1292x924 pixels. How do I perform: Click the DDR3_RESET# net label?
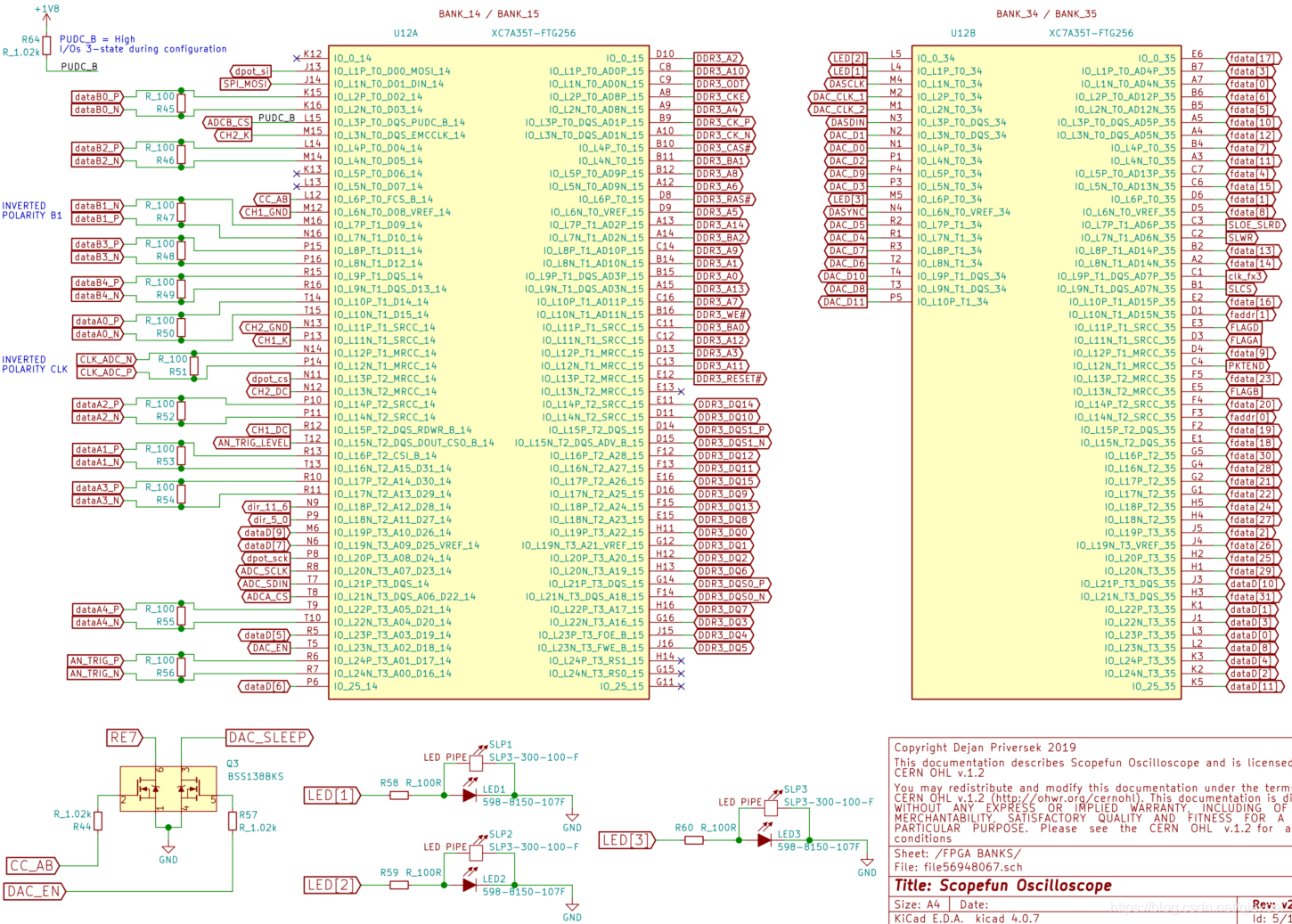[x=731, y=379]
